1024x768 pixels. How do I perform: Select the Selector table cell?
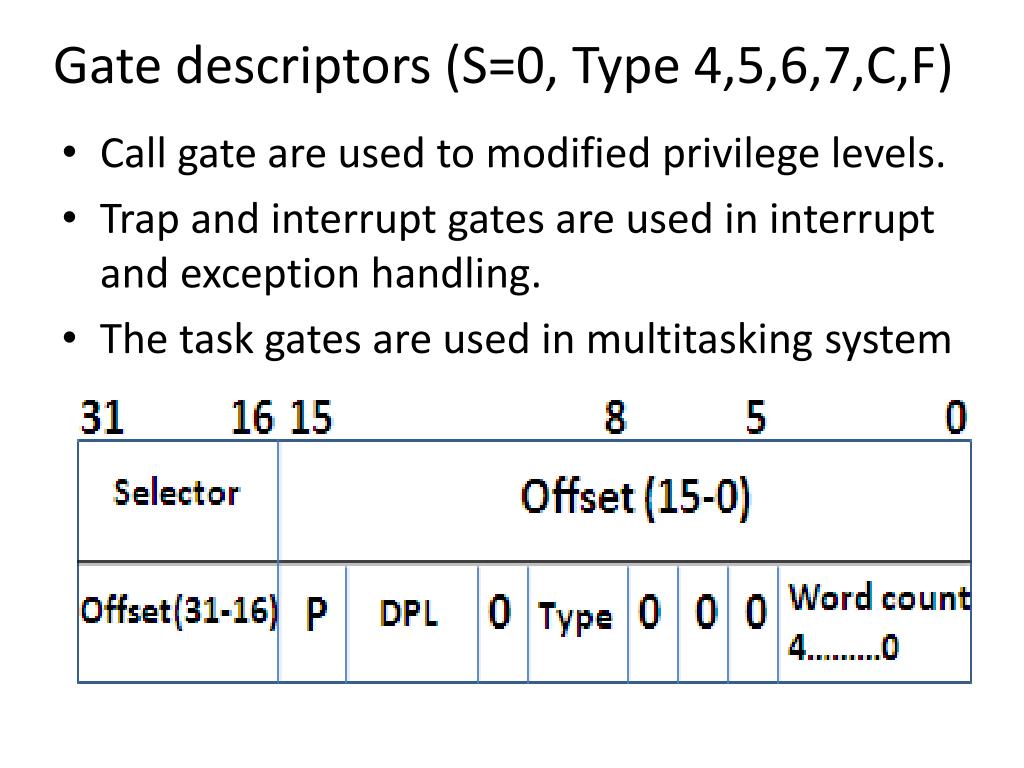coord(178,501)
